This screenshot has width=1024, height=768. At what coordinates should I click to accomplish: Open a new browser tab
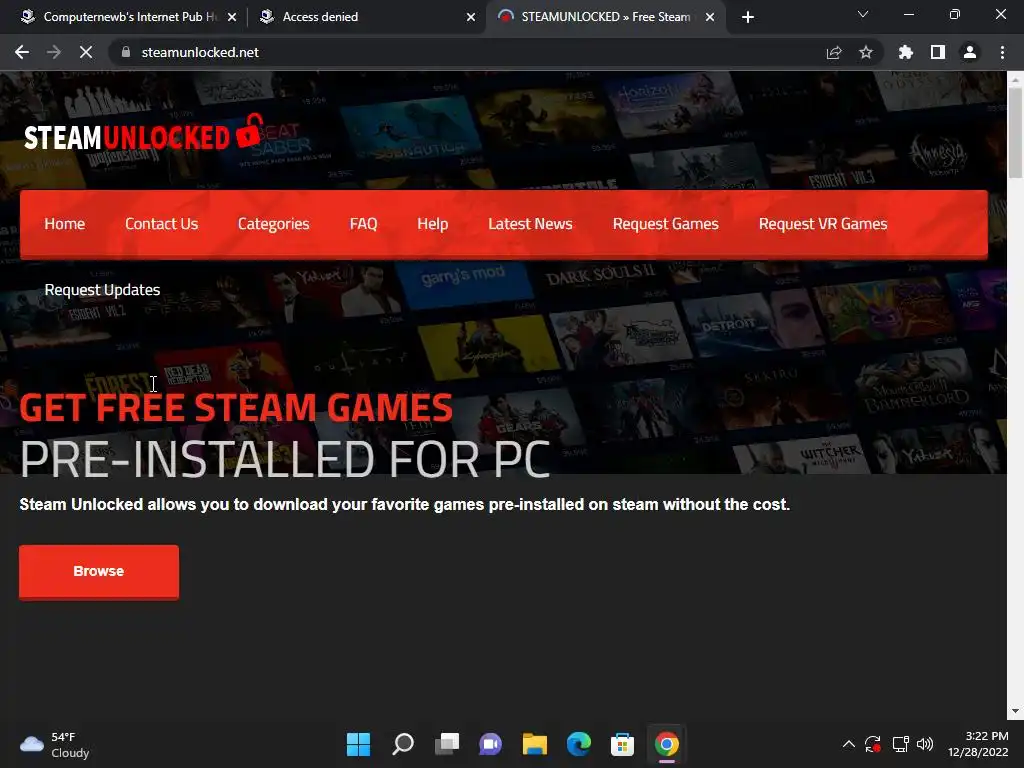[x=748, y=17]
